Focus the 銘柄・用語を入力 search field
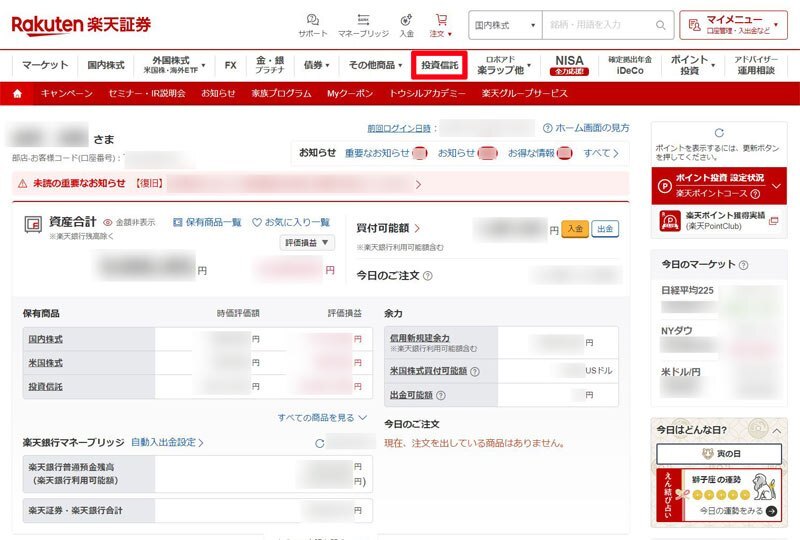The width and height of the screenshot is (800, 540). pyautogui.click(x=599, y=25)
